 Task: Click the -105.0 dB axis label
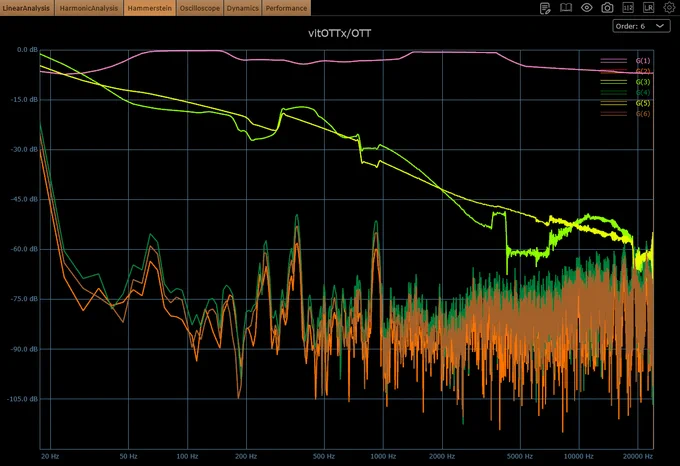23,399
